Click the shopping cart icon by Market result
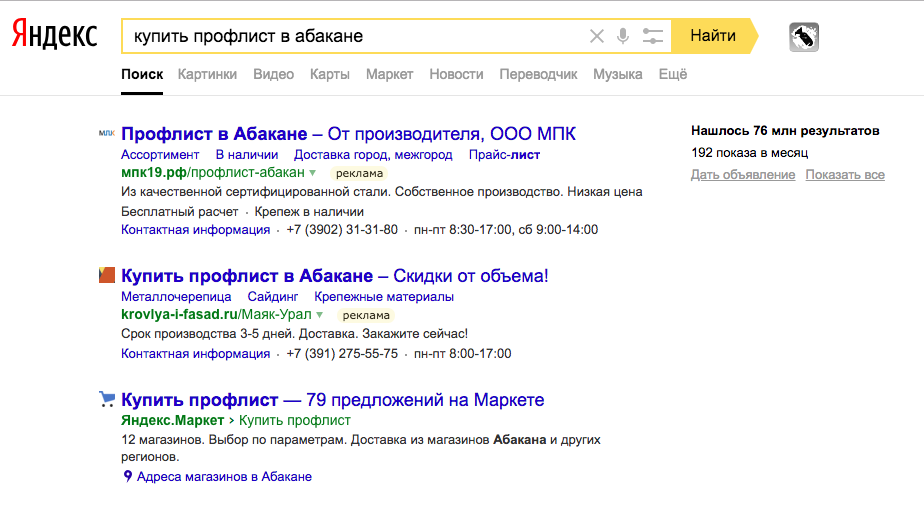Image resolution: width=924 pixels, height=505 pixels. (x=107, y=399)
